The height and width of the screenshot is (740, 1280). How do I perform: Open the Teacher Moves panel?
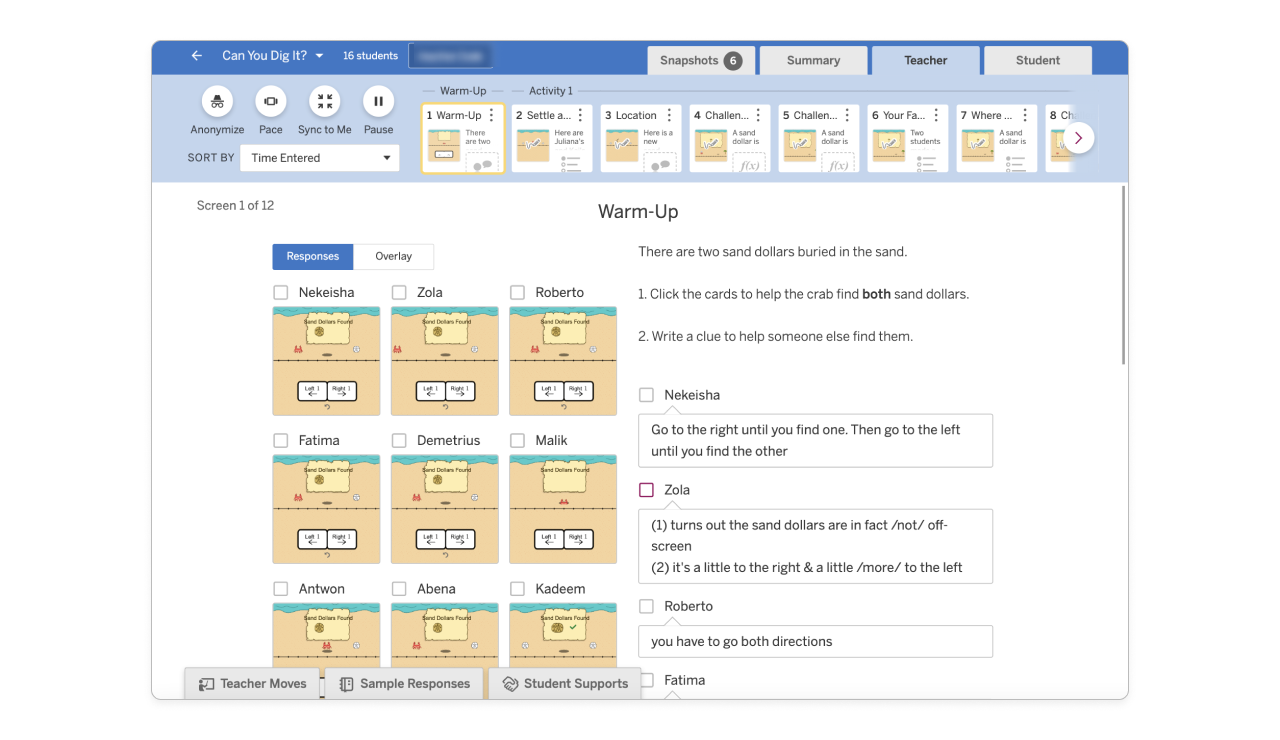click(x=252, y=684)
